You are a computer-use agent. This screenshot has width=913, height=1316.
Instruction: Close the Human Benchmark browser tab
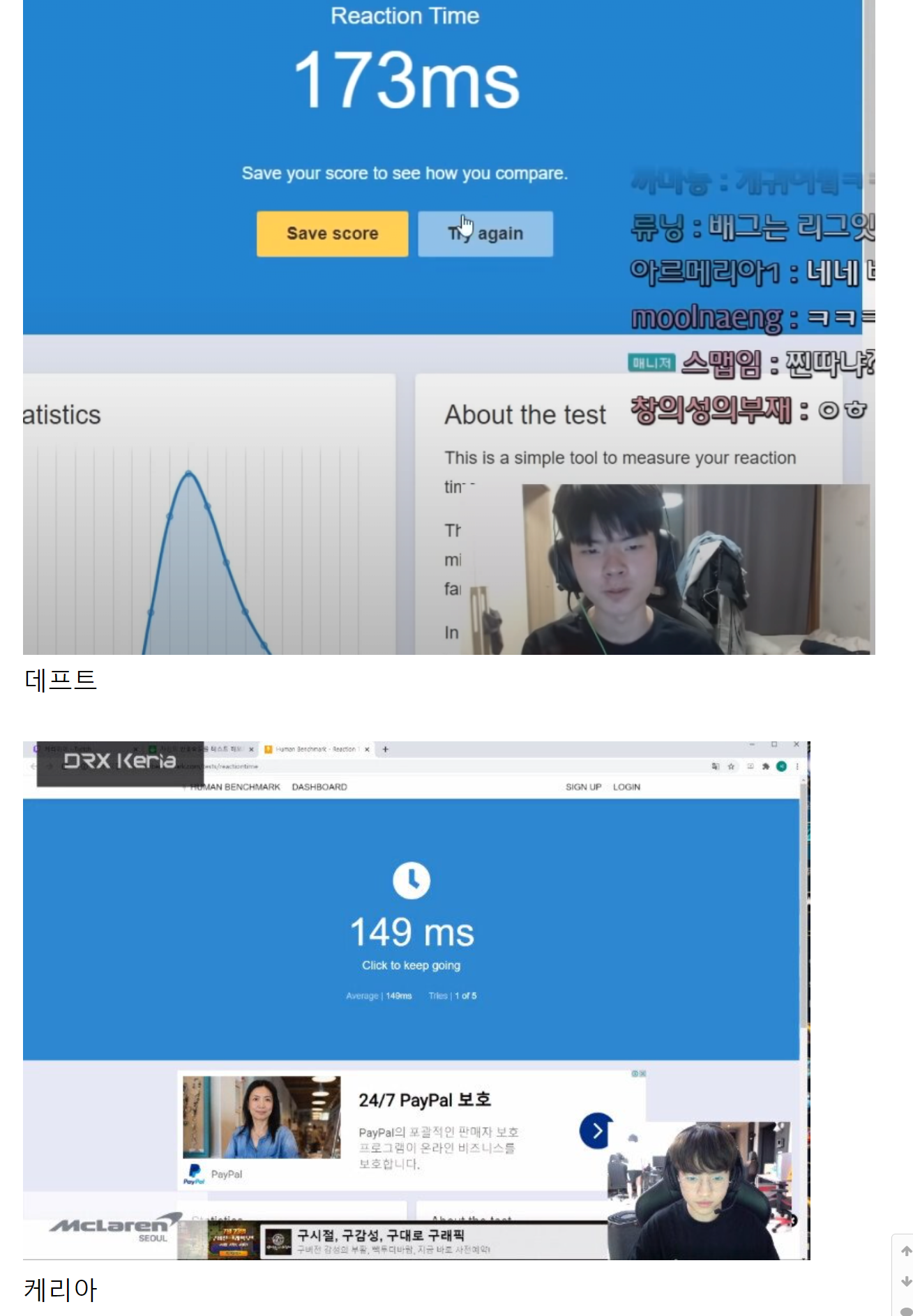367,749
